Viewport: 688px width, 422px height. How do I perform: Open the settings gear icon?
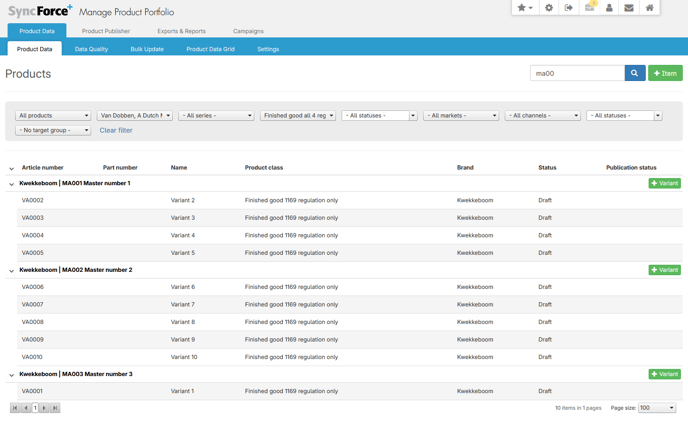(548, 7)
